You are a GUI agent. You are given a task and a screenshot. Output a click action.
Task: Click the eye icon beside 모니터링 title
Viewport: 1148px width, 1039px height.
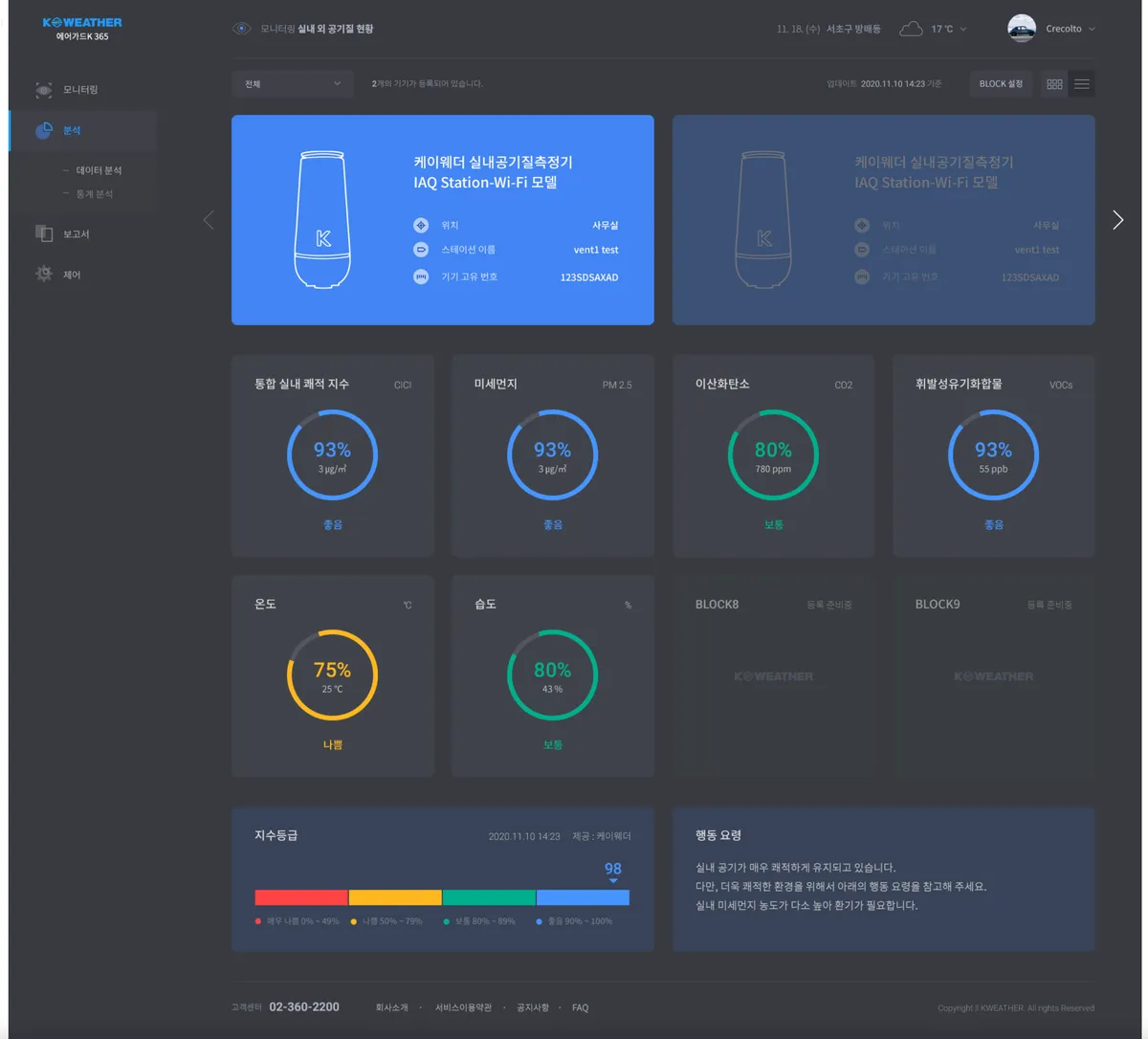(x=242, y=29)
